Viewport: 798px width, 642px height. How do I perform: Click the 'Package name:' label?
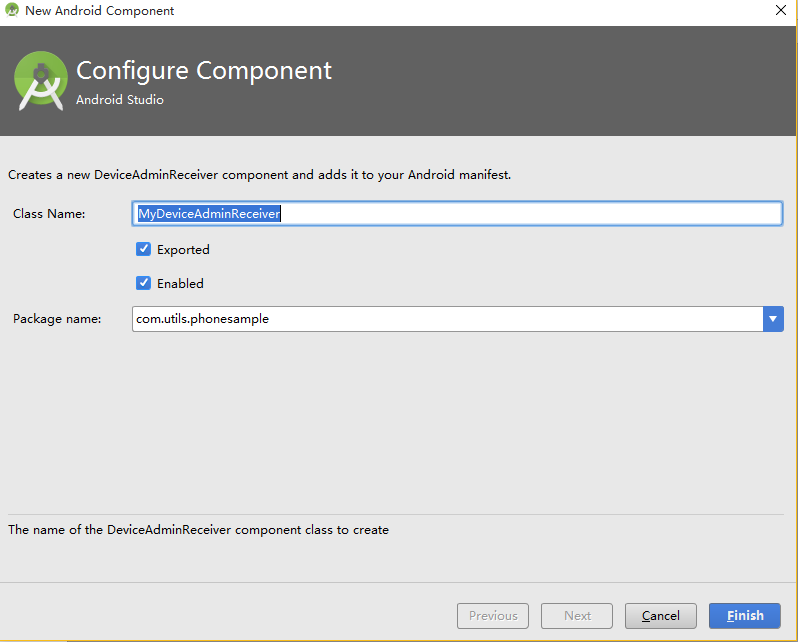(x=57, y=319)
